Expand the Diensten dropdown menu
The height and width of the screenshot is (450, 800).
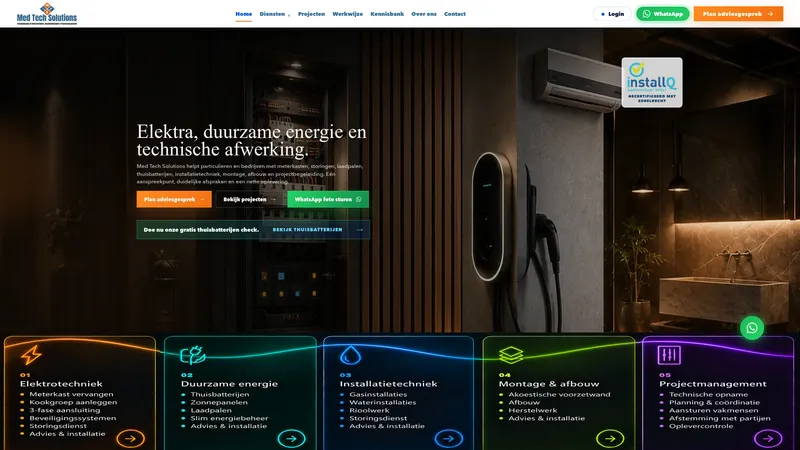pyautogui.click(x=274, y=14)
